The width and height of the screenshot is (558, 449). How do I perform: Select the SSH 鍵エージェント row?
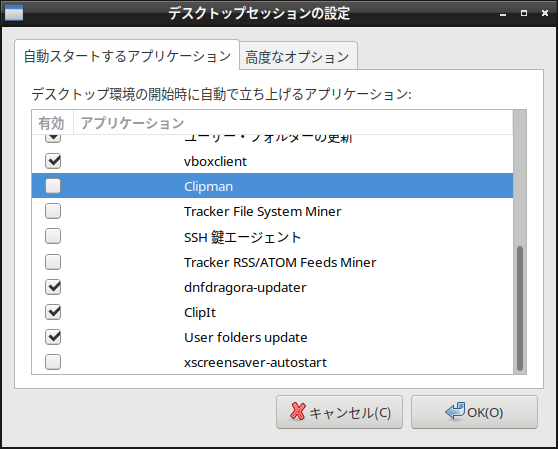(x=272, y=237)
